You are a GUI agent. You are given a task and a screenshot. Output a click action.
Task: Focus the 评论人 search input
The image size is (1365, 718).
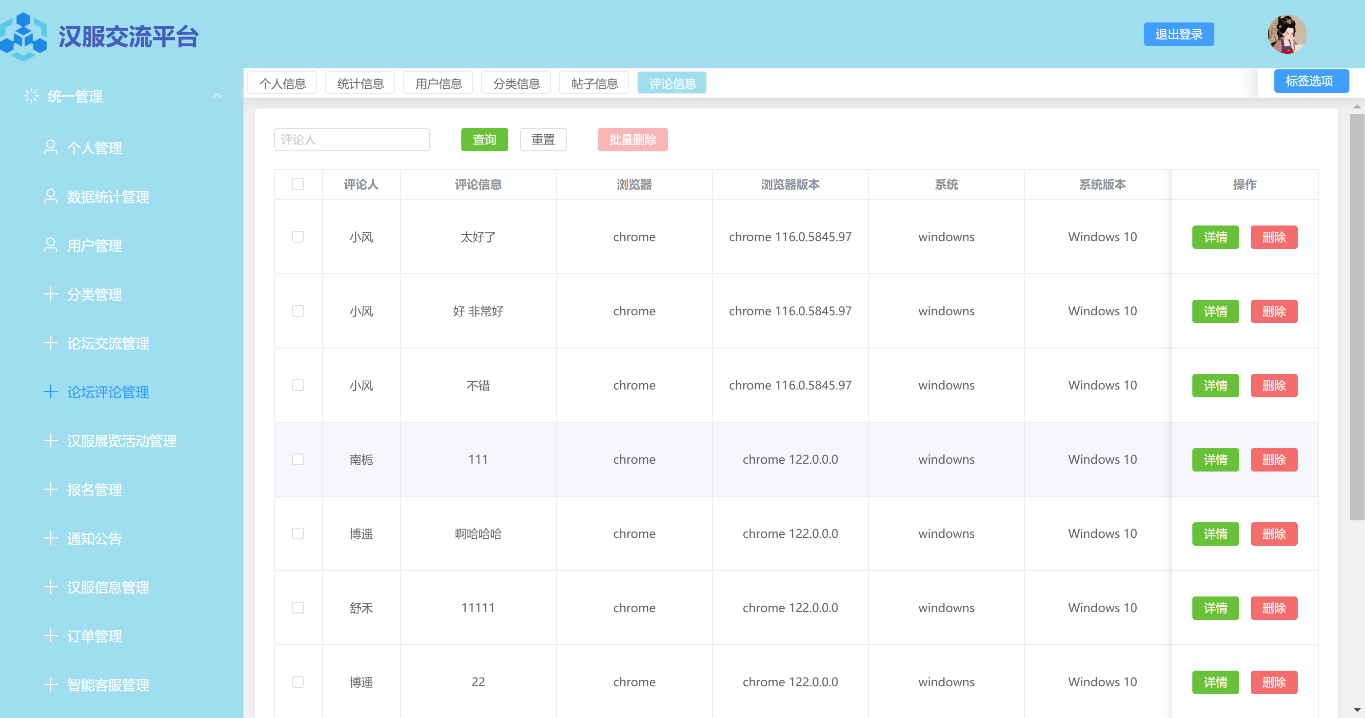click(x=352, y=140)
